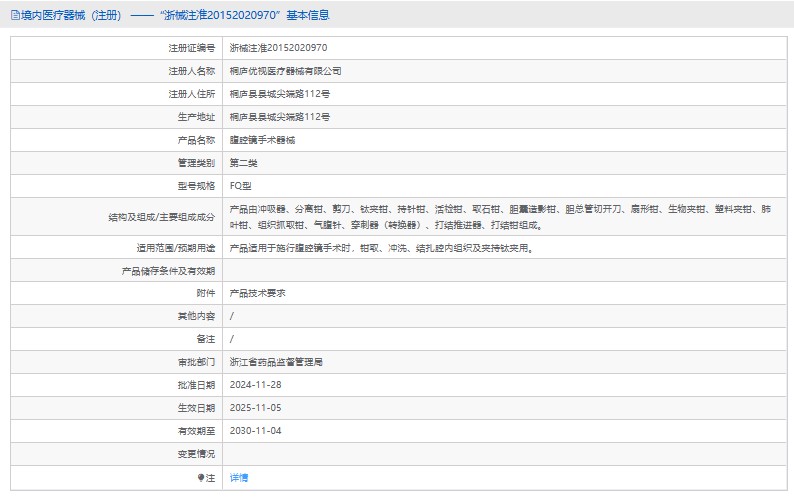The height and width of the screenshot is (497, 794).
Task: Click the lightbulb icon beside 注 label
Action: [199, 478]
